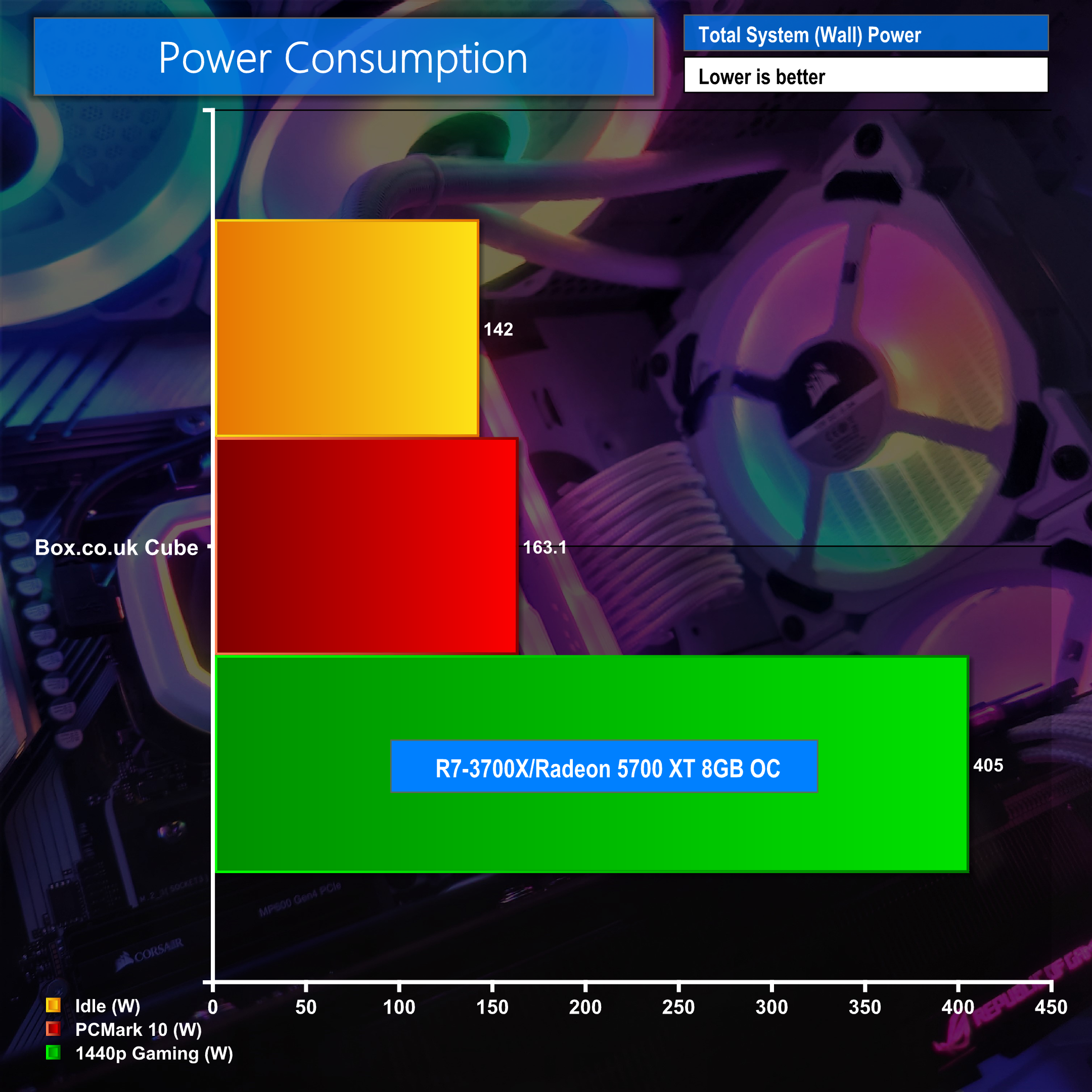Click the 200 tick on the x-axis

click(x=585, y=1007)
